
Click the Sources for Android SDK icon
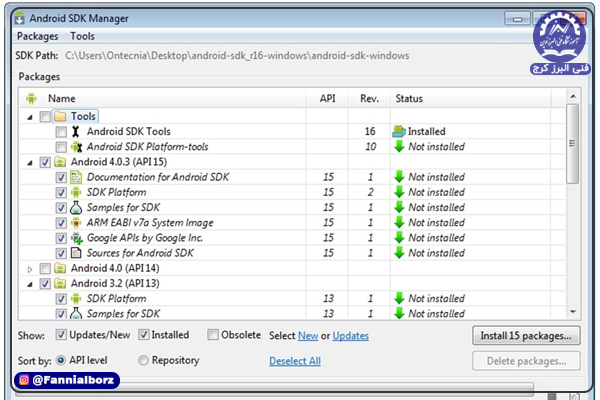[76, 253]
